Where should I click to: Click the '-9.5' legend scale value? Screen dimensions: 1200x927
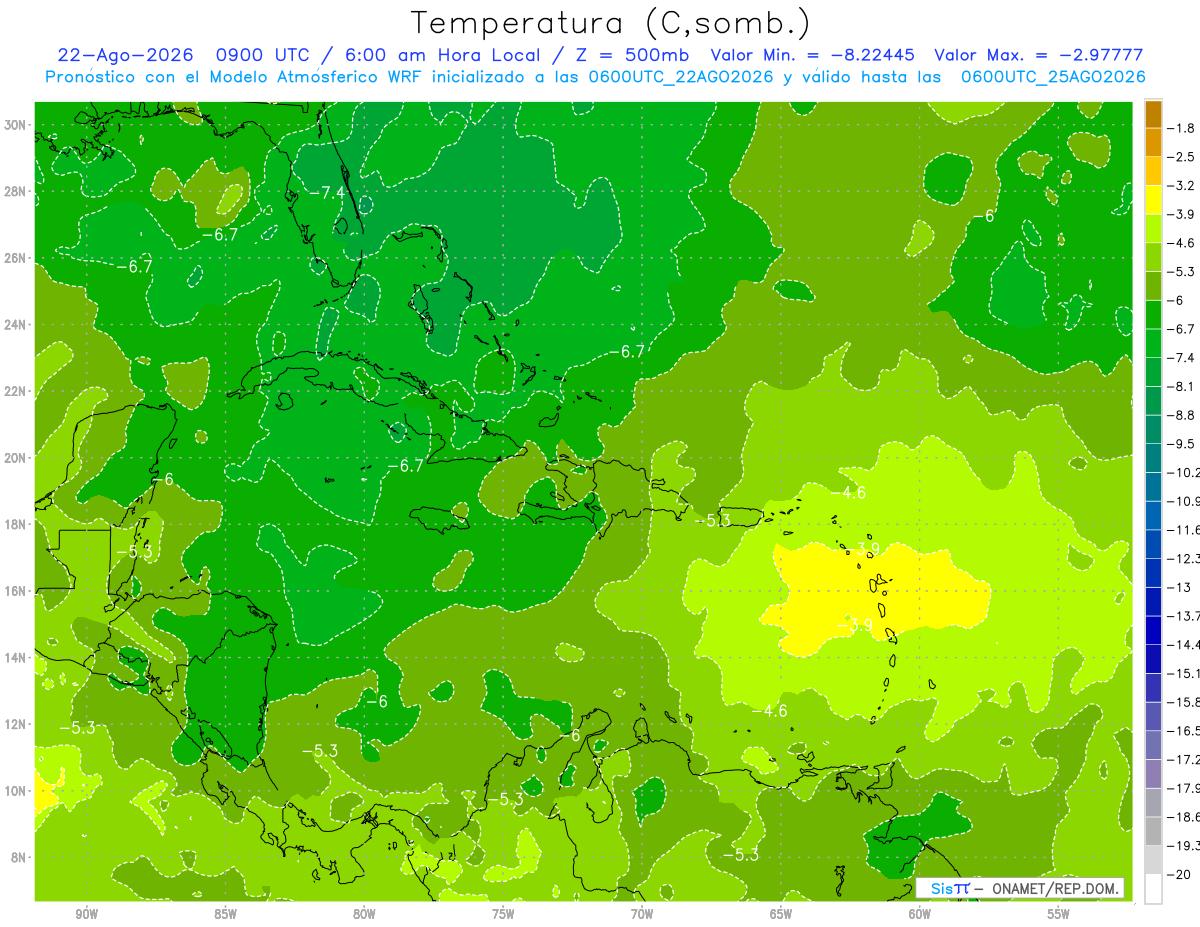(1181, 444)
